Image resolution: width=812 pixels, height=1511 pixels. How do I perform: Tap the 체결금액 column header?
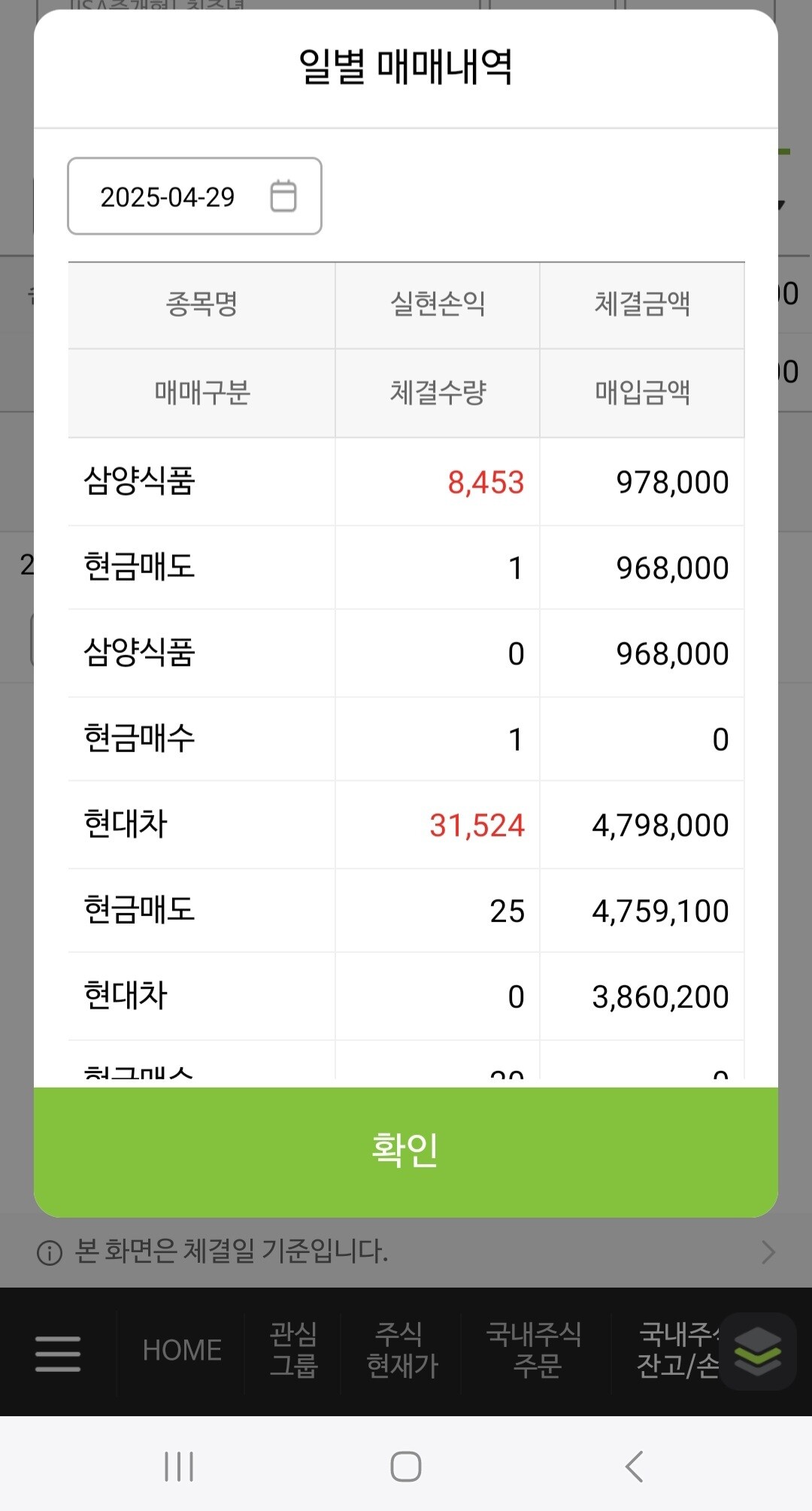[x=642, y=305]
